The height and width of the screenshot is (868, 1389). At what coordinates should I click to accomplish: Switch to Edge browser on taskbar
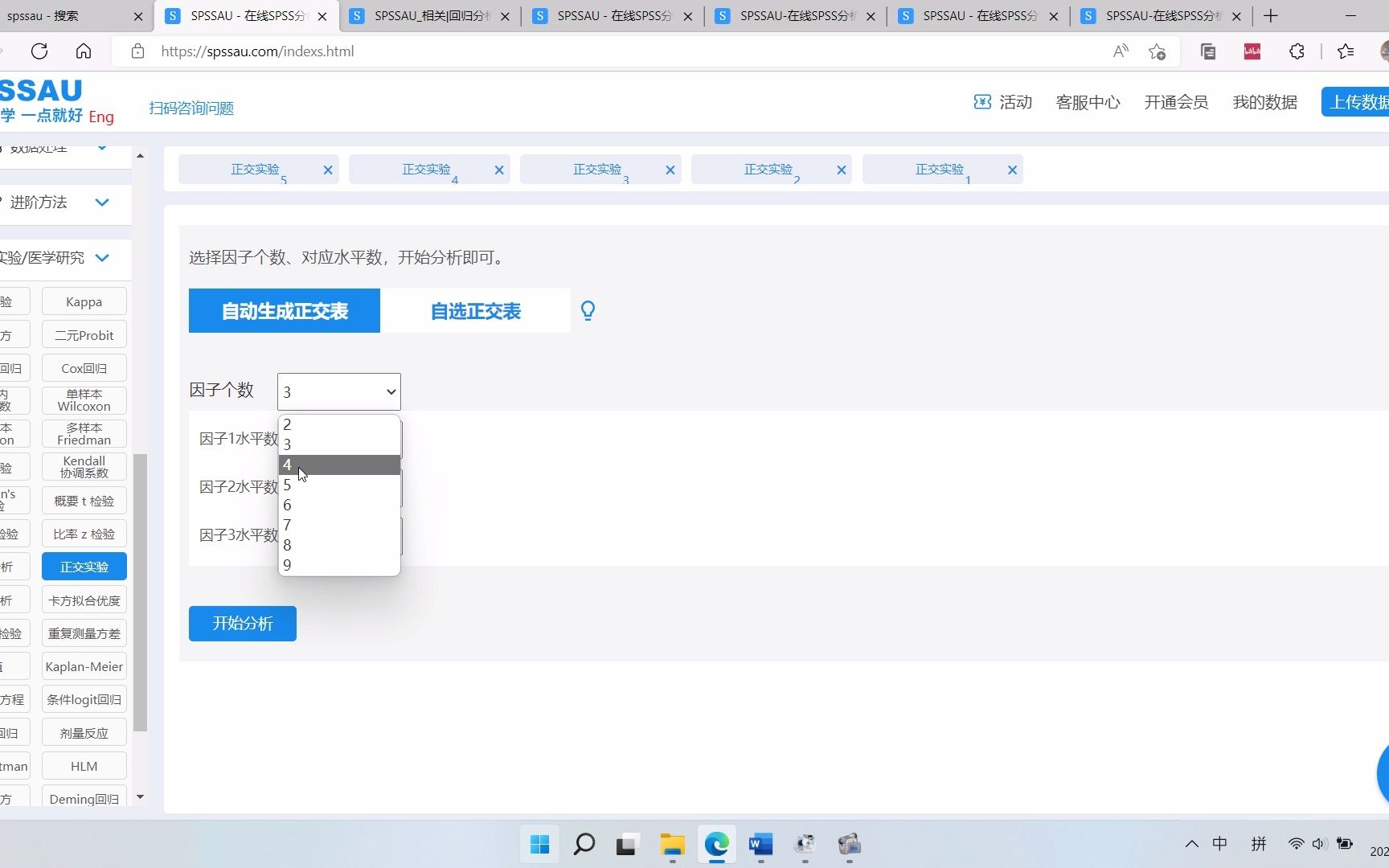pyautogui.click(x=716, y=844)
